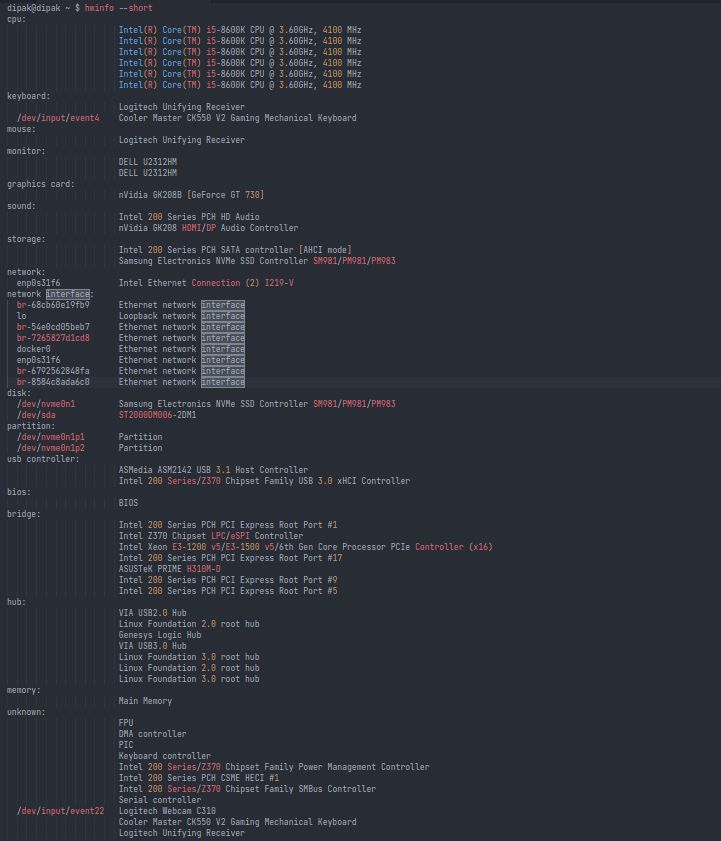Click 'memory:' section heading
The height and width of the screenshot is (841, 721).
(x=24, y=690)
